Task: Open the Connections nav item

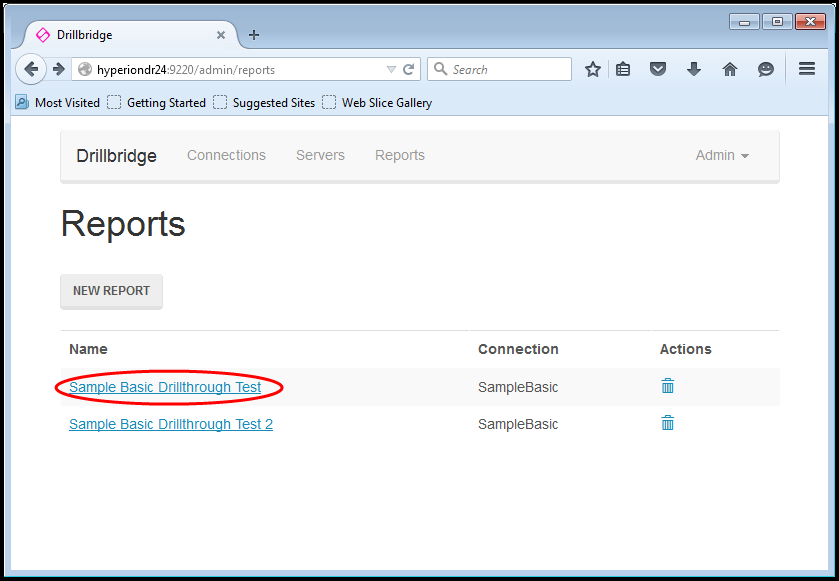Action: click(226, 155)
